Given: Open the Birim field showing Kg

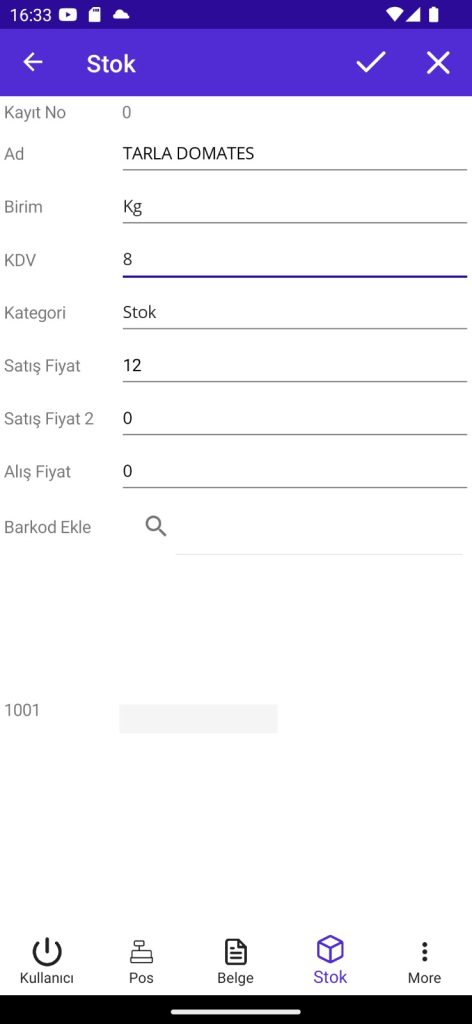Looking at the screenshot, I should 294,207.
